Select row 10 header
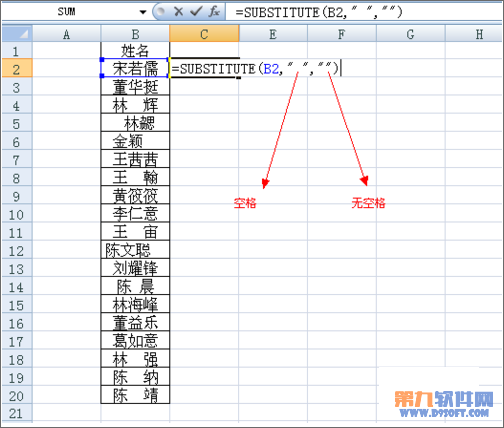 17,213
